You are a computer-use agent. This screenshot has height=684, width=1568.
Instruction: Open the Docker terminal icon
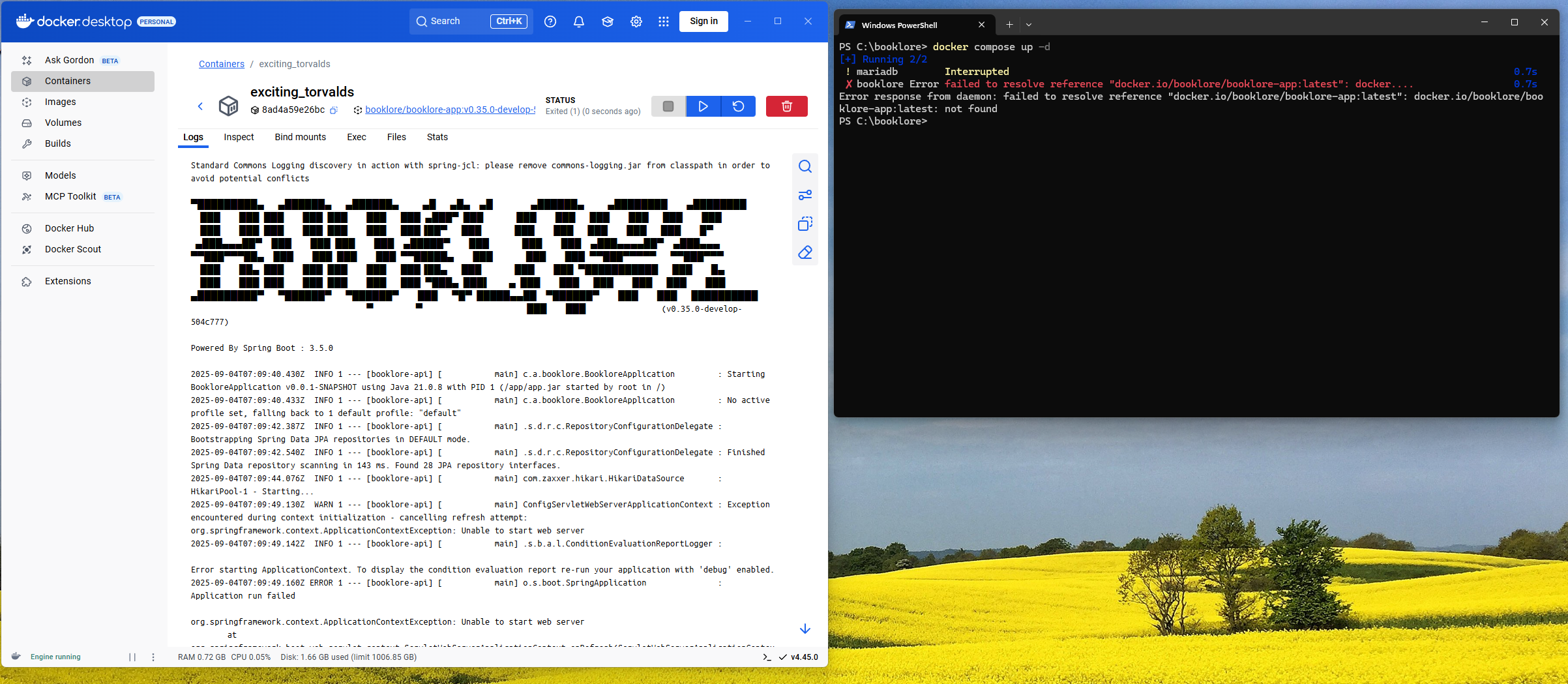point(767,657)
